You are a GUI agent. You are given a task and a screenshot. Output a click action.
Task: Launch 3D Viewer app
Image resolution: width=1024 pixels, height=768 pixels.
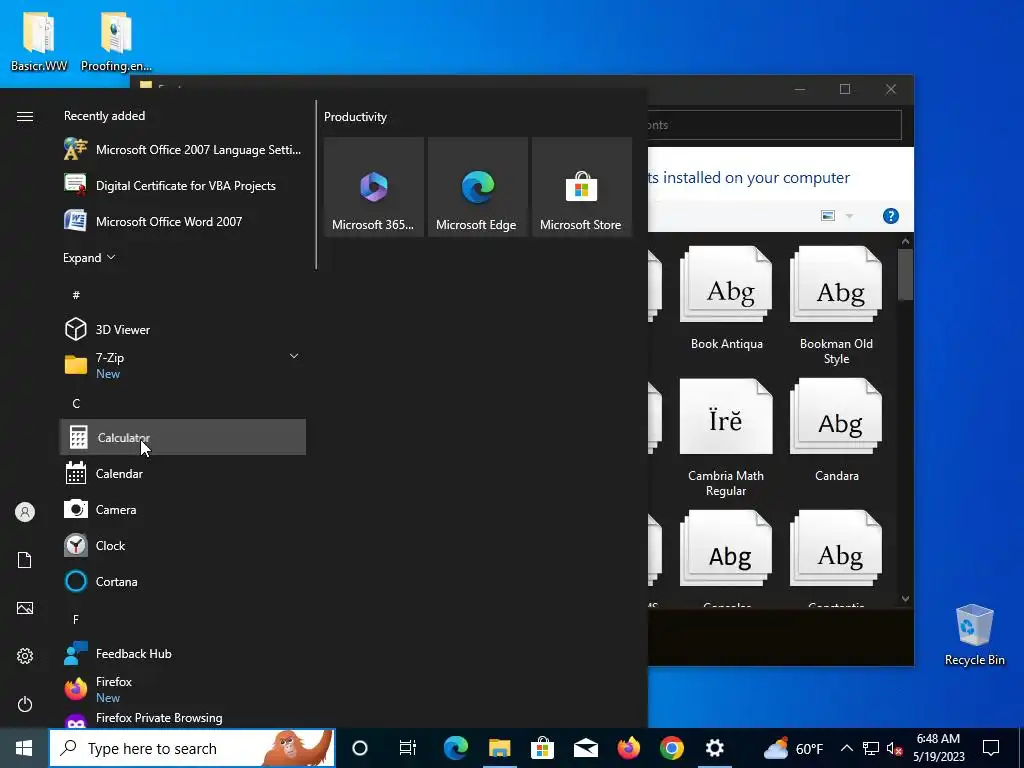pyautogui.click(x=183, y=329)
